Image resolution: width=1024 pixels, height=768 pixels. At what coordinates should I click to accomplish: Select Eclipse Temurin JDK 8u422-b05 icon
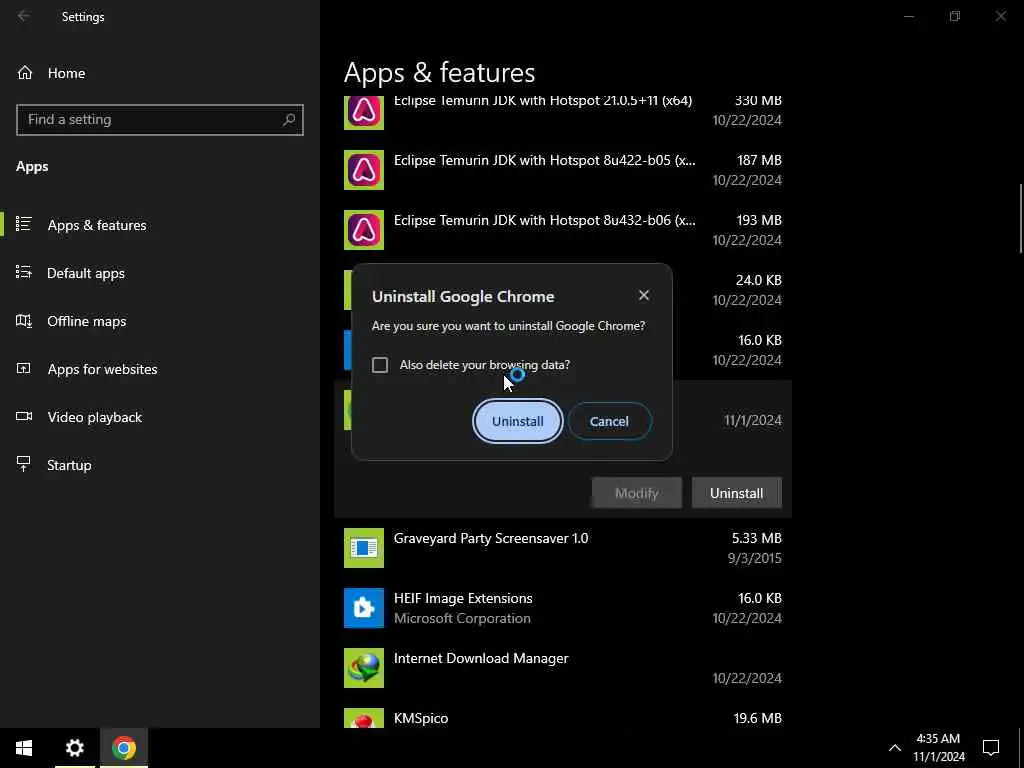click(364, 170)
